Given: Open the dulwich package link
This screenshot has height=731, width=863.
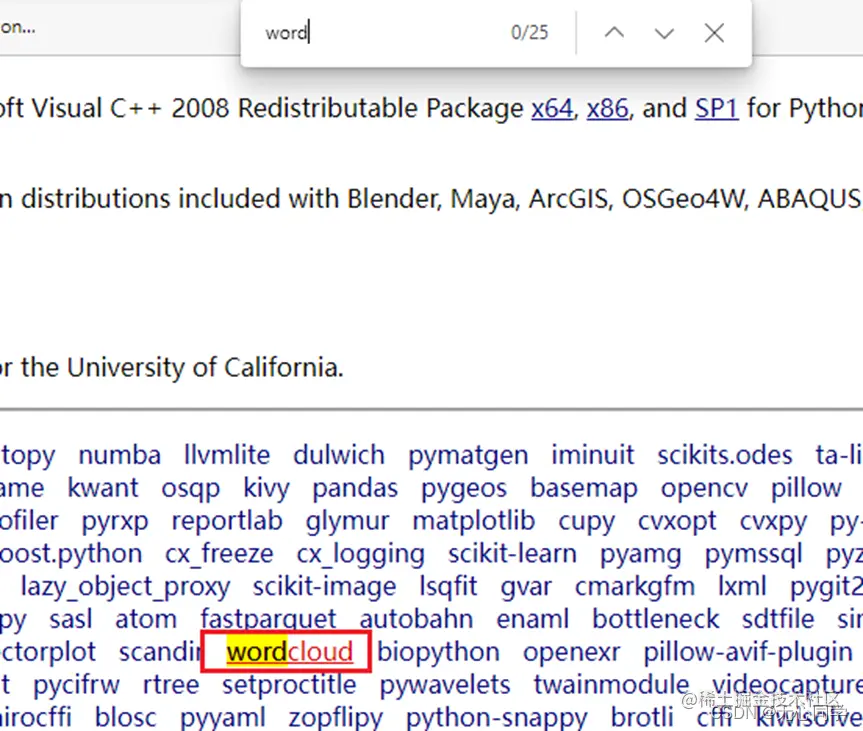Looking at the screenshot, I should click(338, 455).
